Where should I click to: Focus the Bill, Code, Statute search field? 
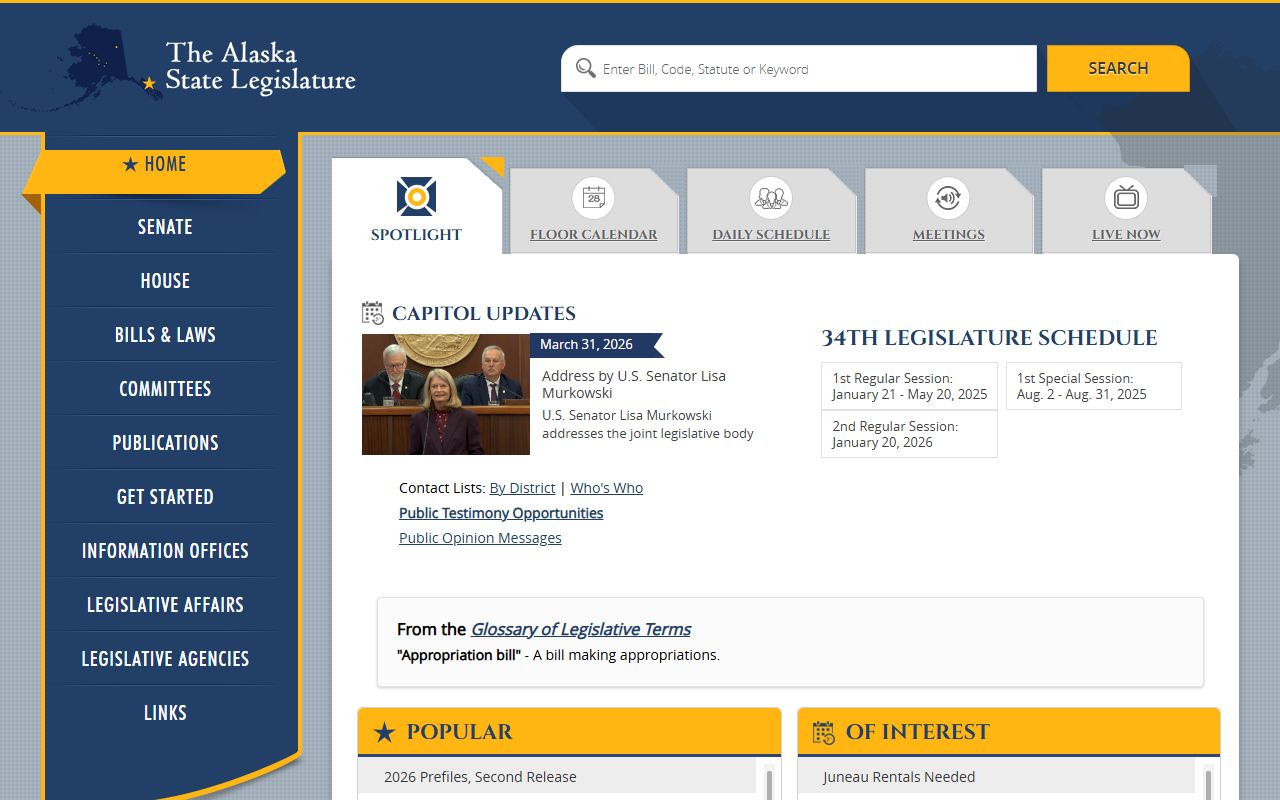[799, 69]
